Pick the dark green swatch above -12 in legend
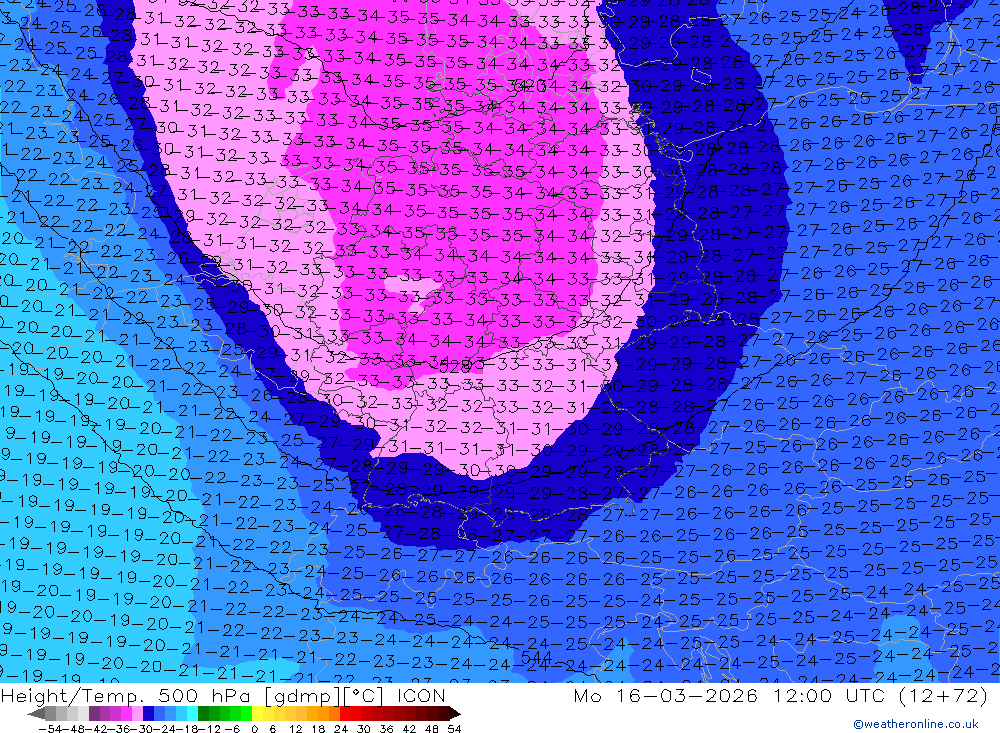 point(203,713)
